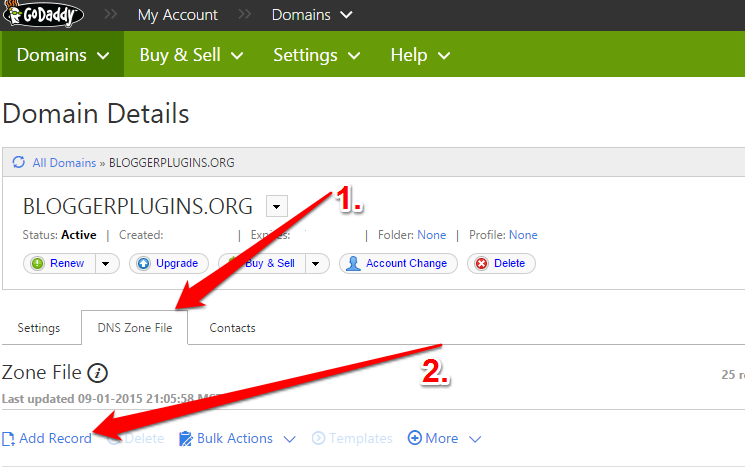Screen dimensions: 745x467
Task: Open Bulk Actions
Action: coord(235,438)
